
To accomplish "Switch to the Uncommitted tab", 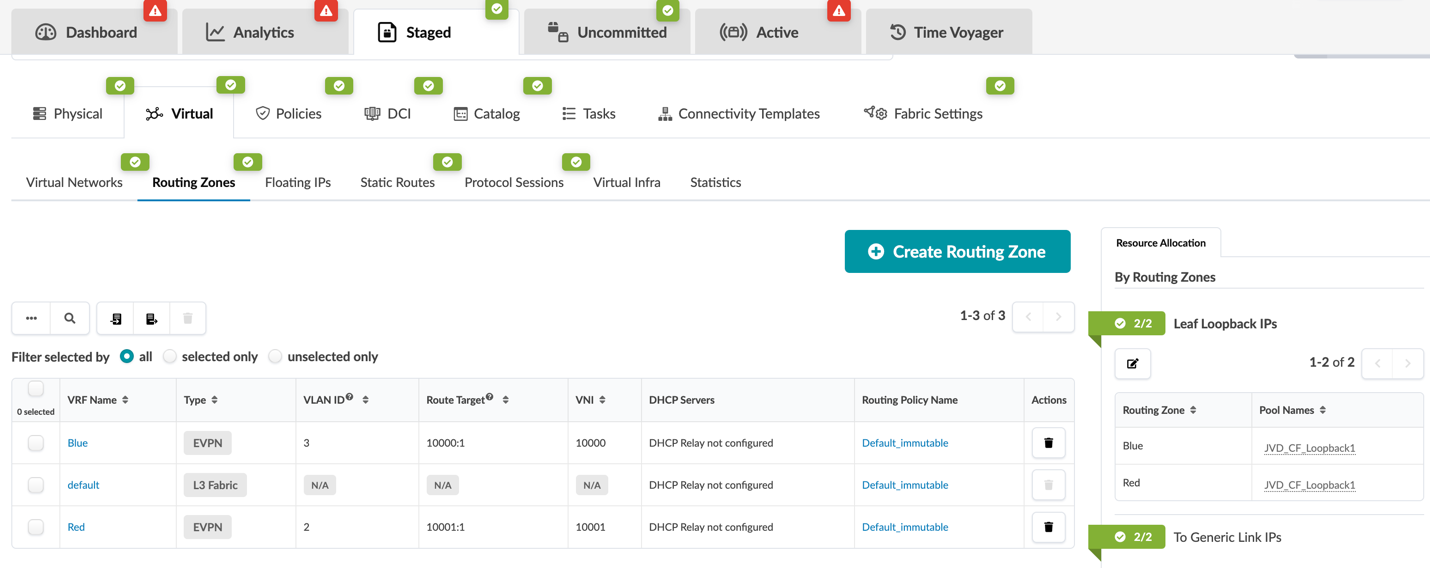I will tap(607, 32).
